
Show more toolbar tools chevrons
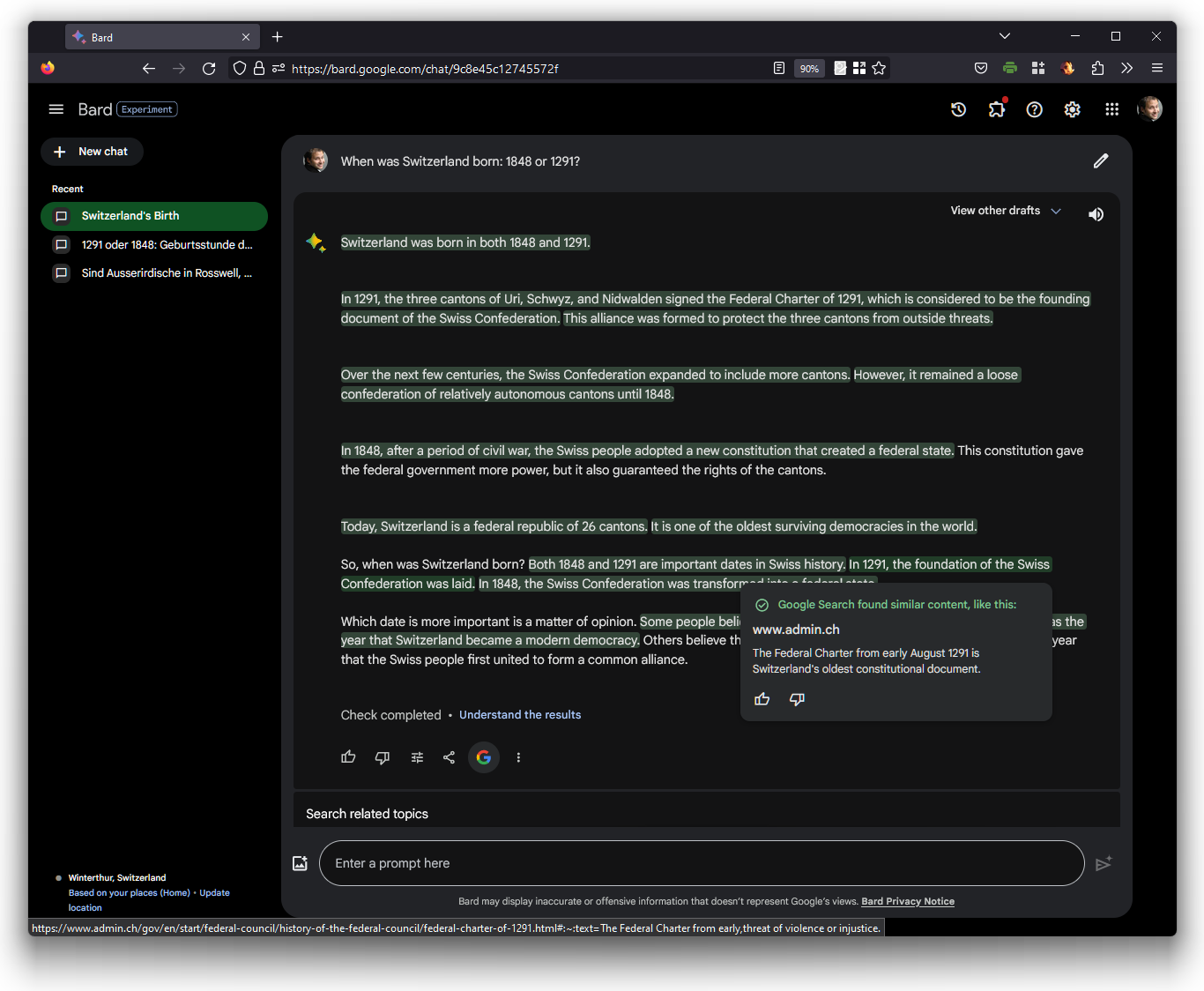click(x=1127, y=69)
